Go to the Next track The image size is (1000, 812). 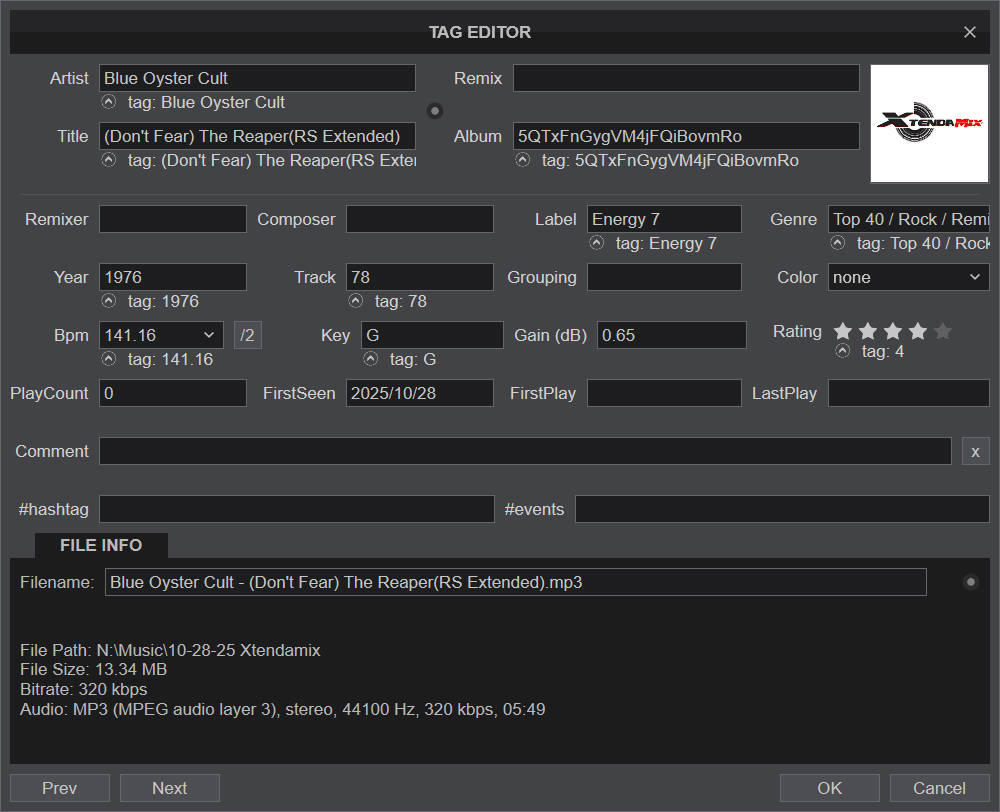coord(169,788)
